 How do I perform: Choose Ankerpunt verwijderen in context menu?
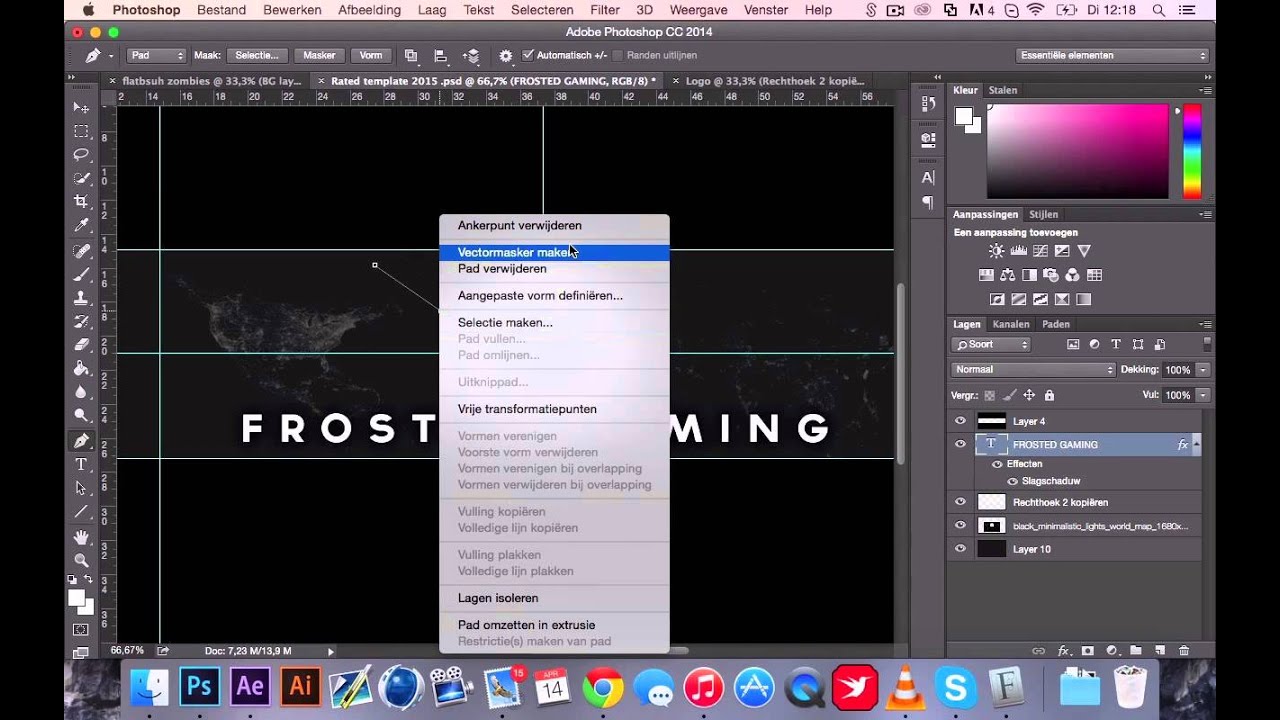554,226
